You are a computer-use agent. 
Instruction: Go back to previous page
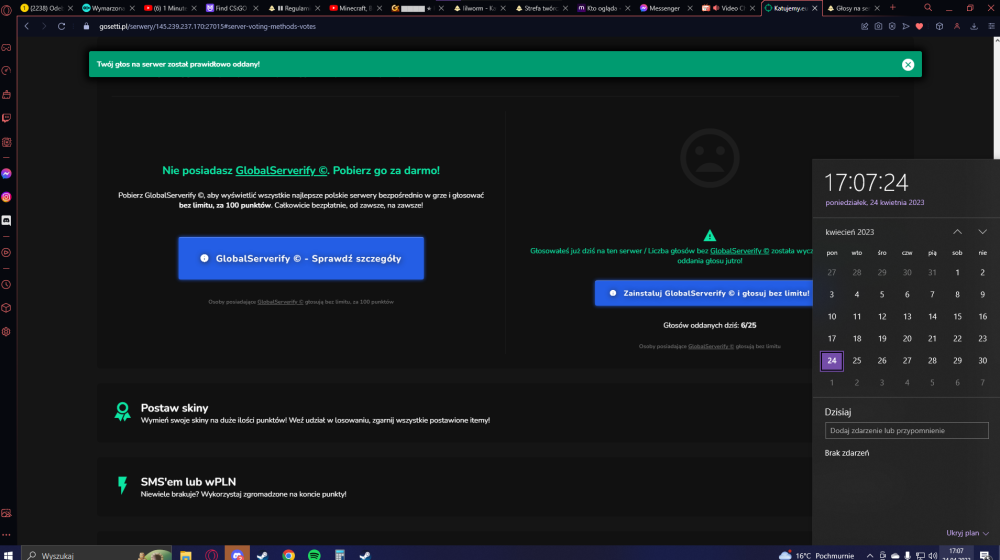coord(26,26)
